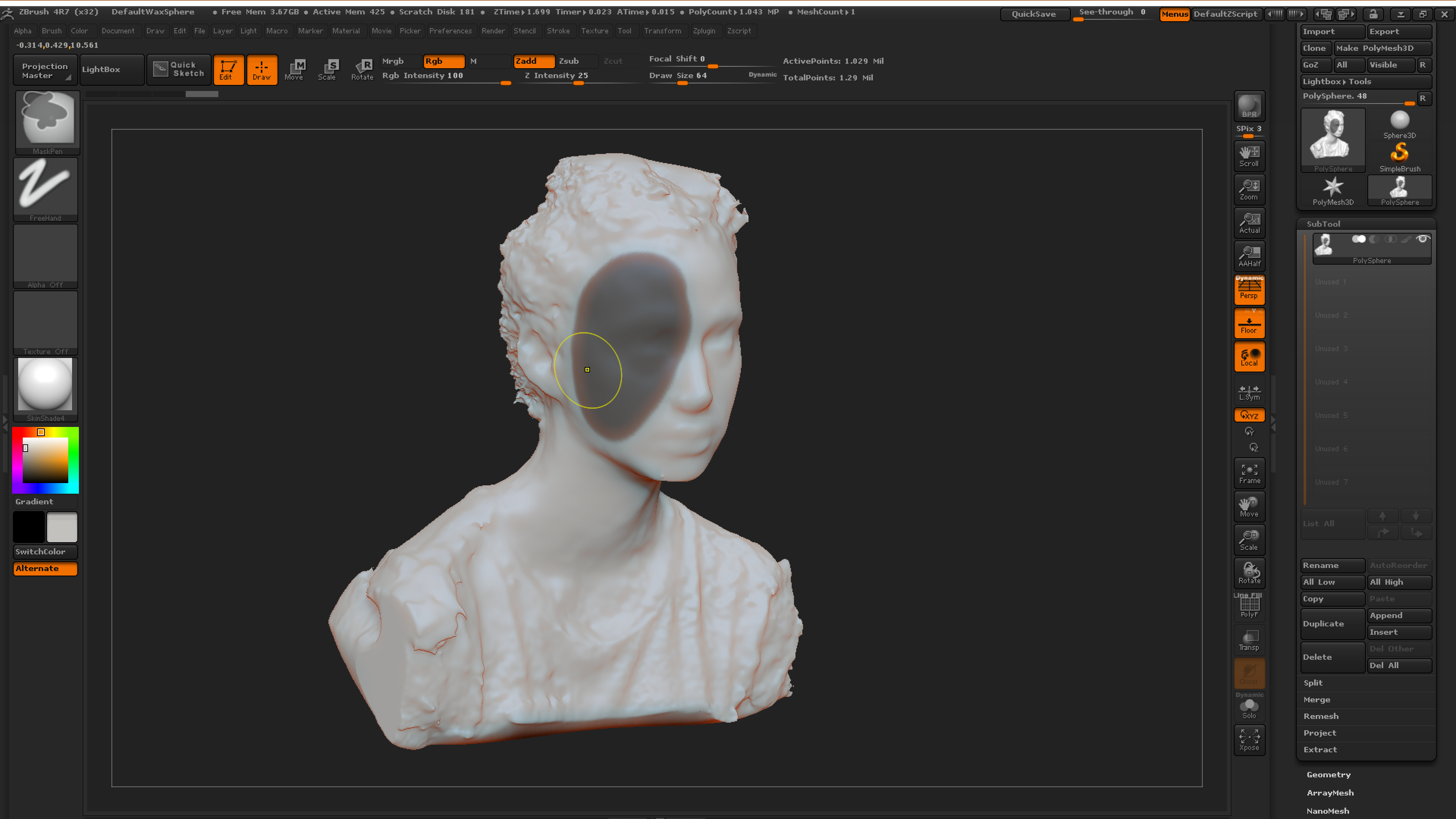Click the Duplicate subtool button
The width and height of the screenshot is (1456, 819).
point(1332,623)
